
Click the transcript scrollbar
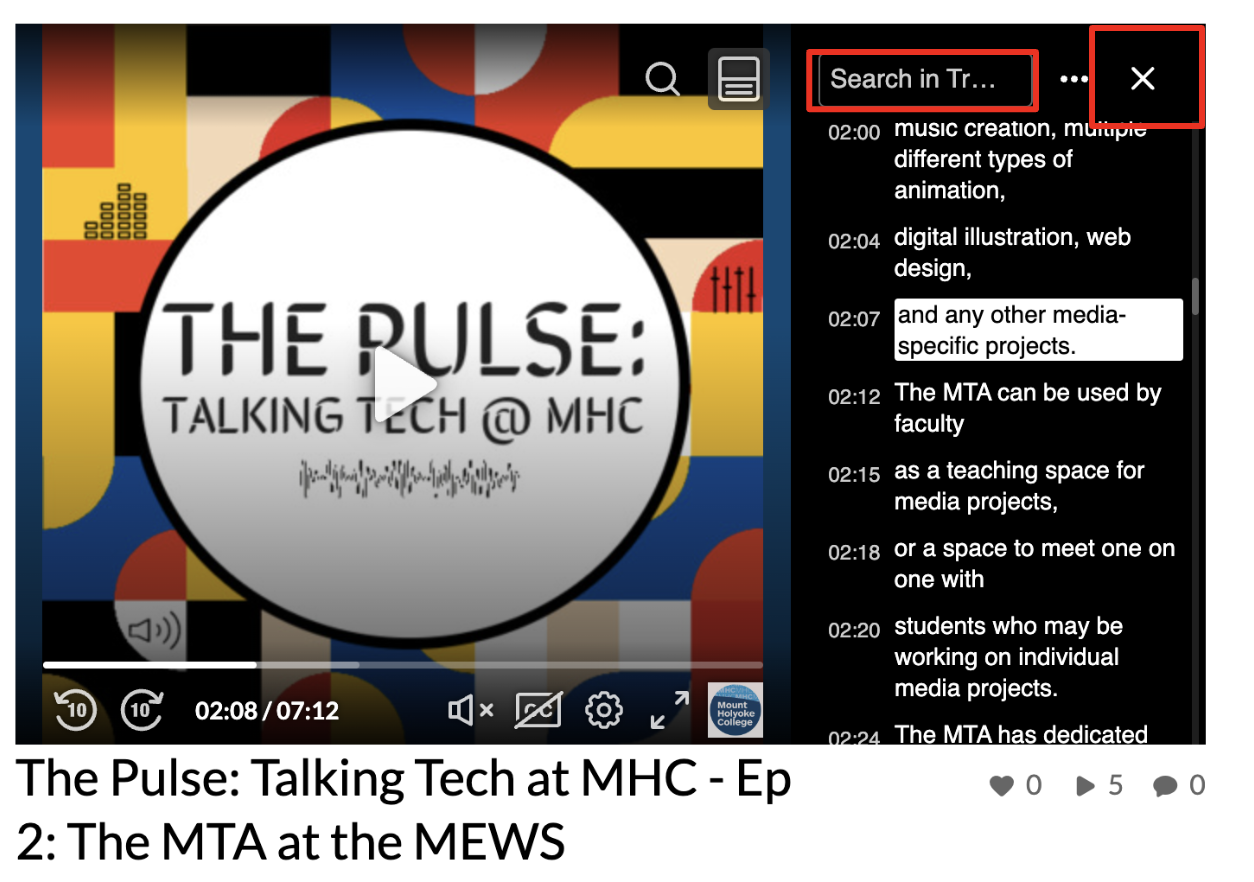(x=1195, y=297)
